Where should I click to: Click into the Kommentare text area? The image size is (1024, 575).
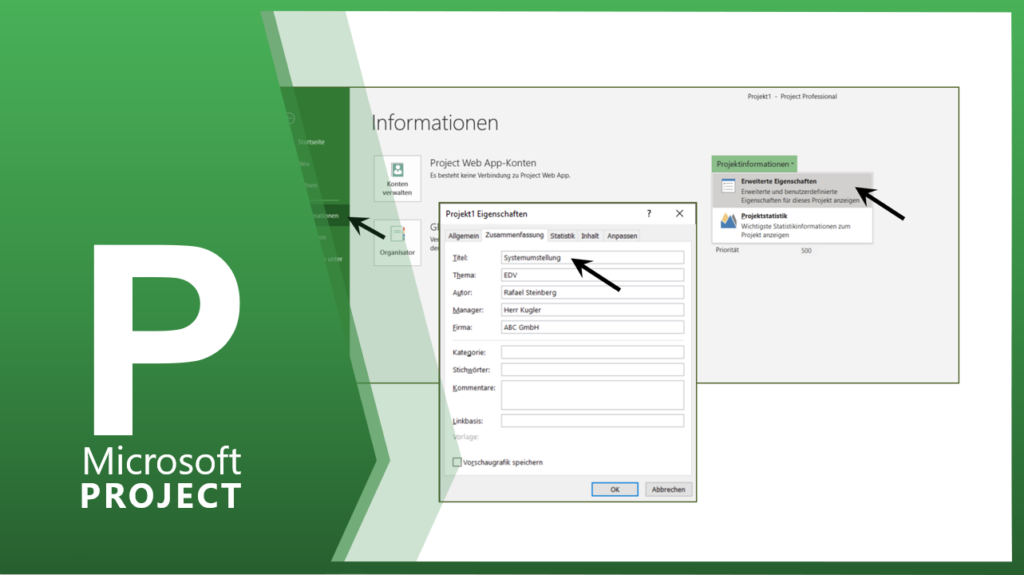click(x=592, y=395)
